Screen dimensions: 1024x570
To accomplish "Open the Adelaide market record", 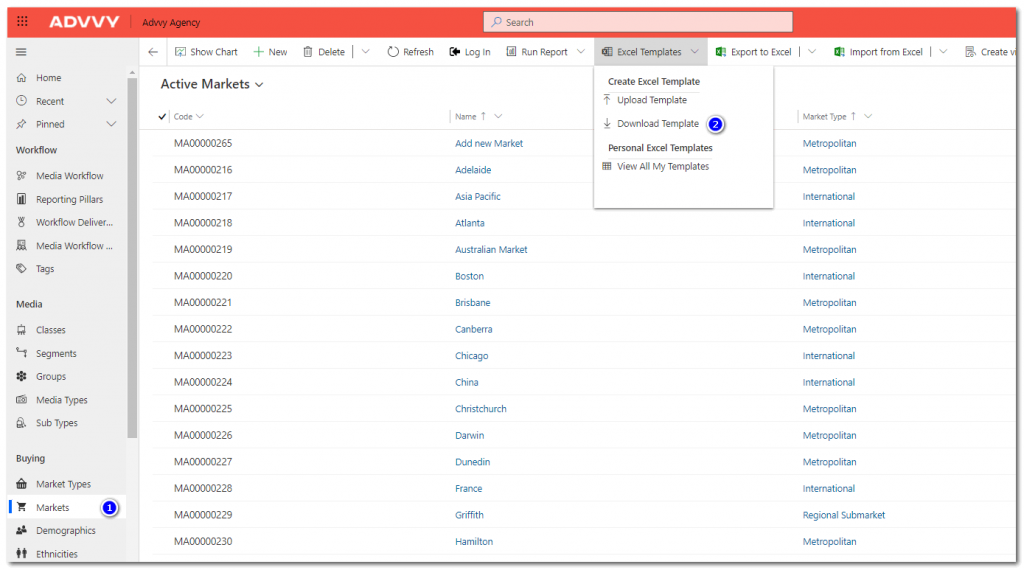I will (x=473, y=170).
